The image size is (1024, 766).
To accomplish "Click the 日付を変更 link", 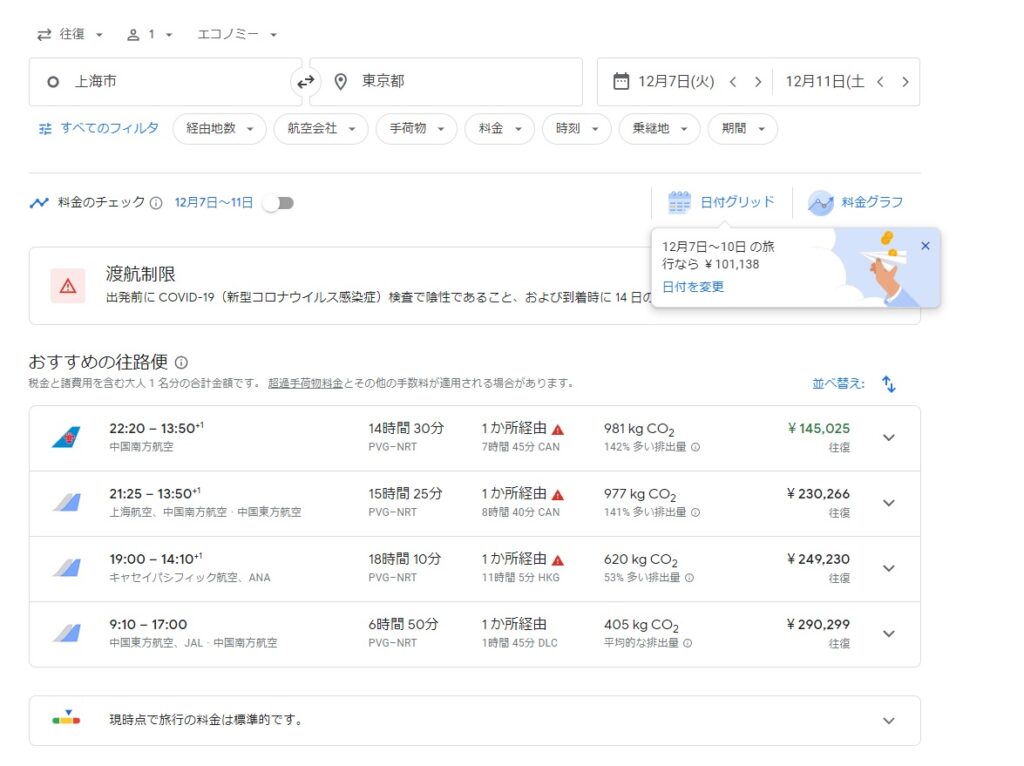I will (693, 287).
